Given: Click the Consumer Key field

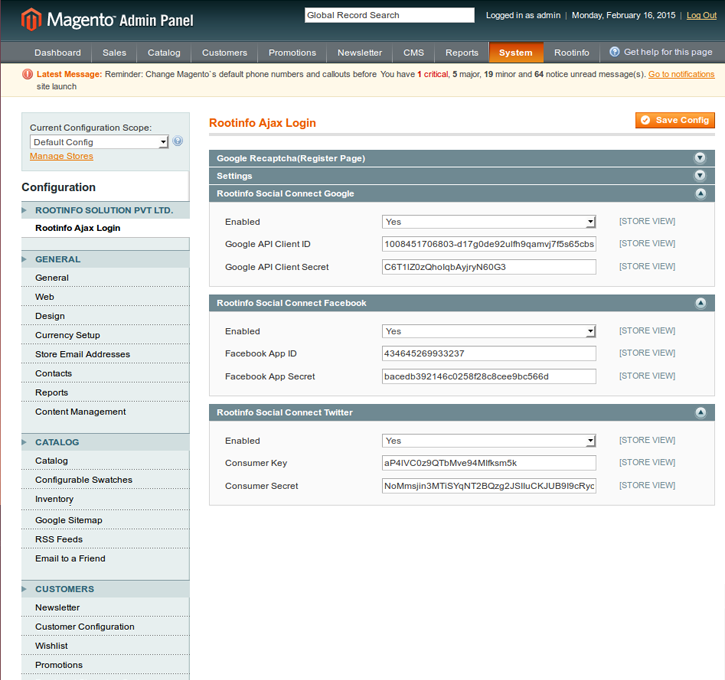Looking at the screenshot, I should [489, 463].
